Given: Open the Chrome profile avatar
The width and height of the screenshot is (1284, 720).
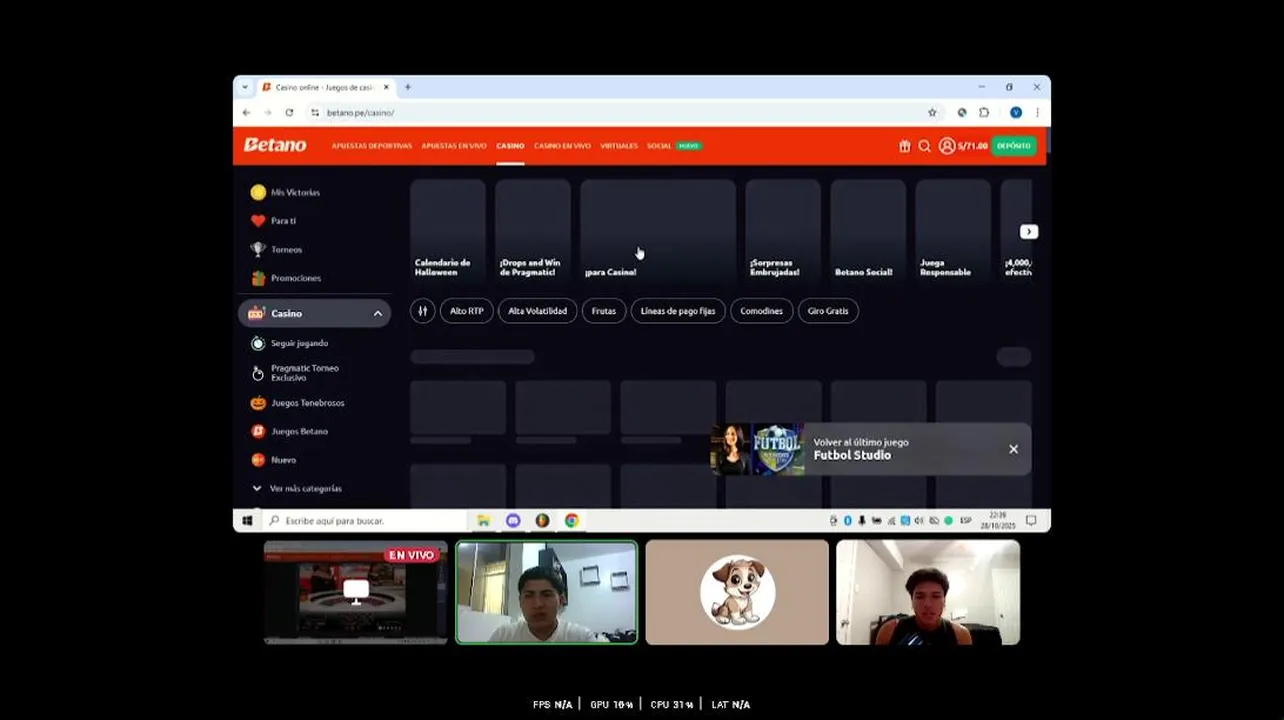Looking at the screenshot, I should click(x=1016, y=113).
